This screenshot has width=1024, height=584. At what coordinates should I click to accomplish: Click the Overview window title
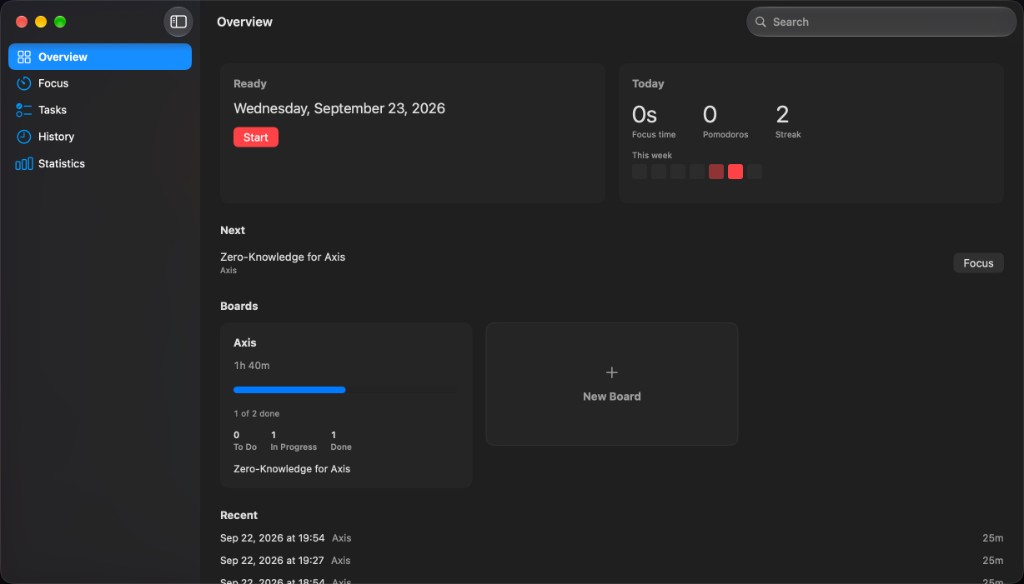pyautogui.click(x=245, y=22)
